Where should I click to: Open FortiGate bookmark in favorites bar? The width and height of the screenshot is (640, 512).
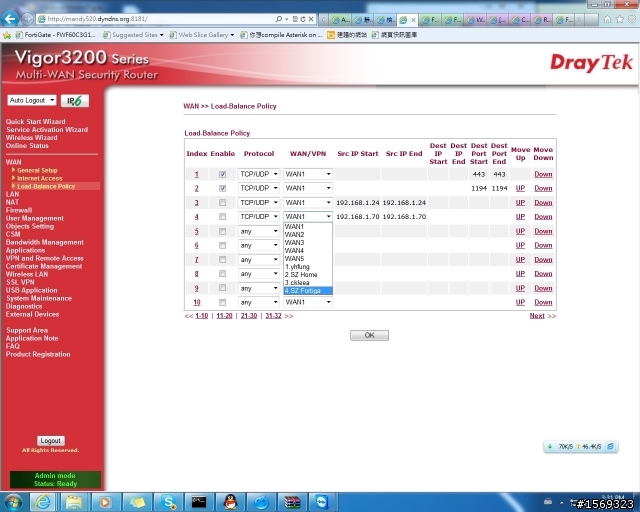click(x=56, y=35)
